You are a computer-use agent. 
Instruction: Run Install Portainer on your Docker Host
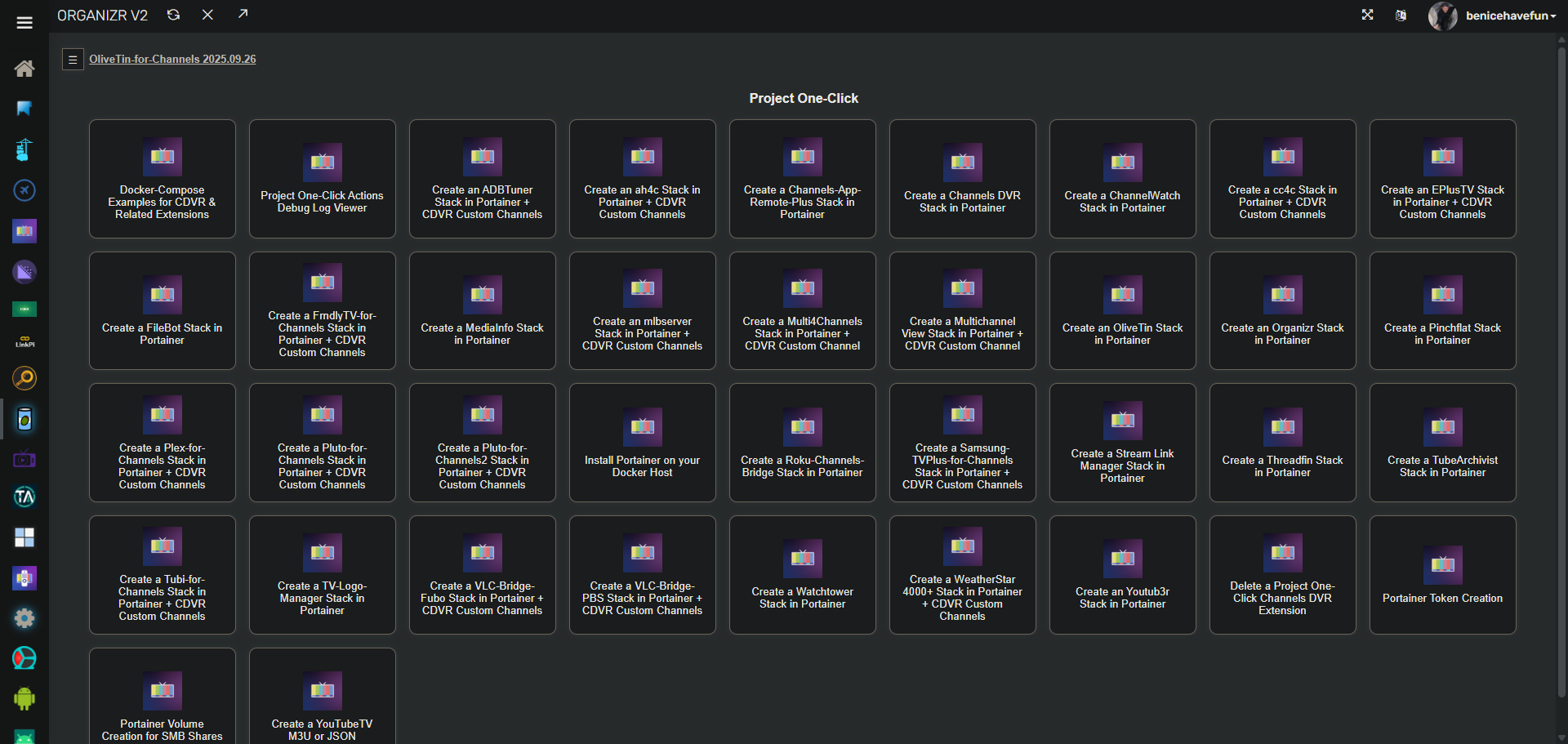coord(642,443)
